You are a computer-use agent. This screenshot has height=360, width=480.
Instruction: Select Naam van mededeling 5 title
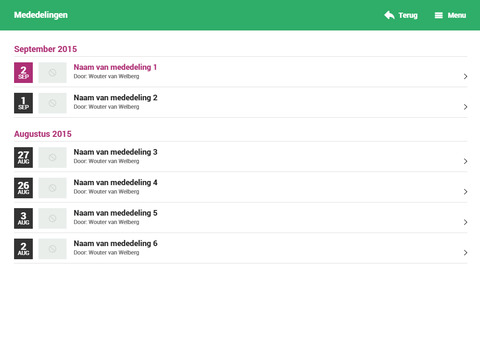(115, 213)
